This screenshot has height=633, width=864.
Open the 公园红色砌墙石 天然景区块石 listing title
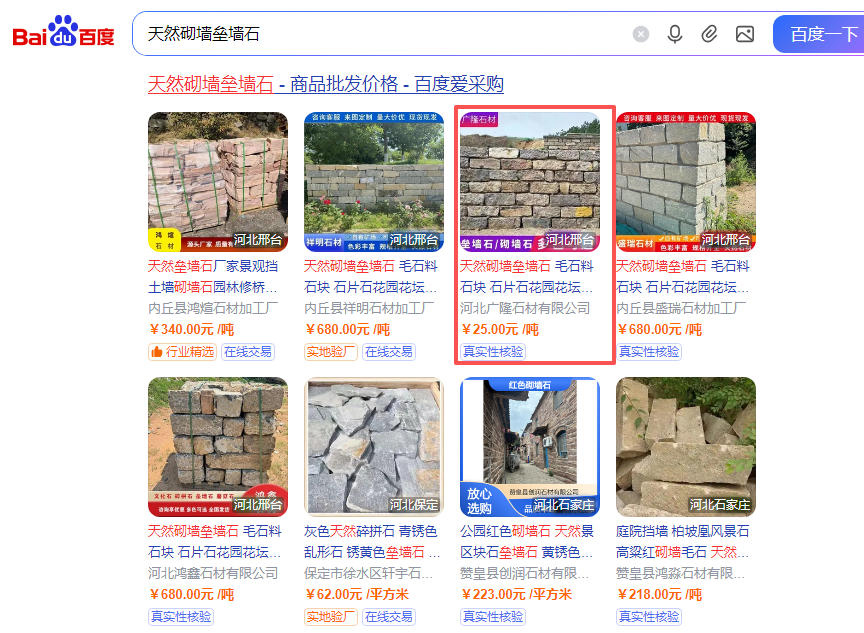click(x=526, y=542)
